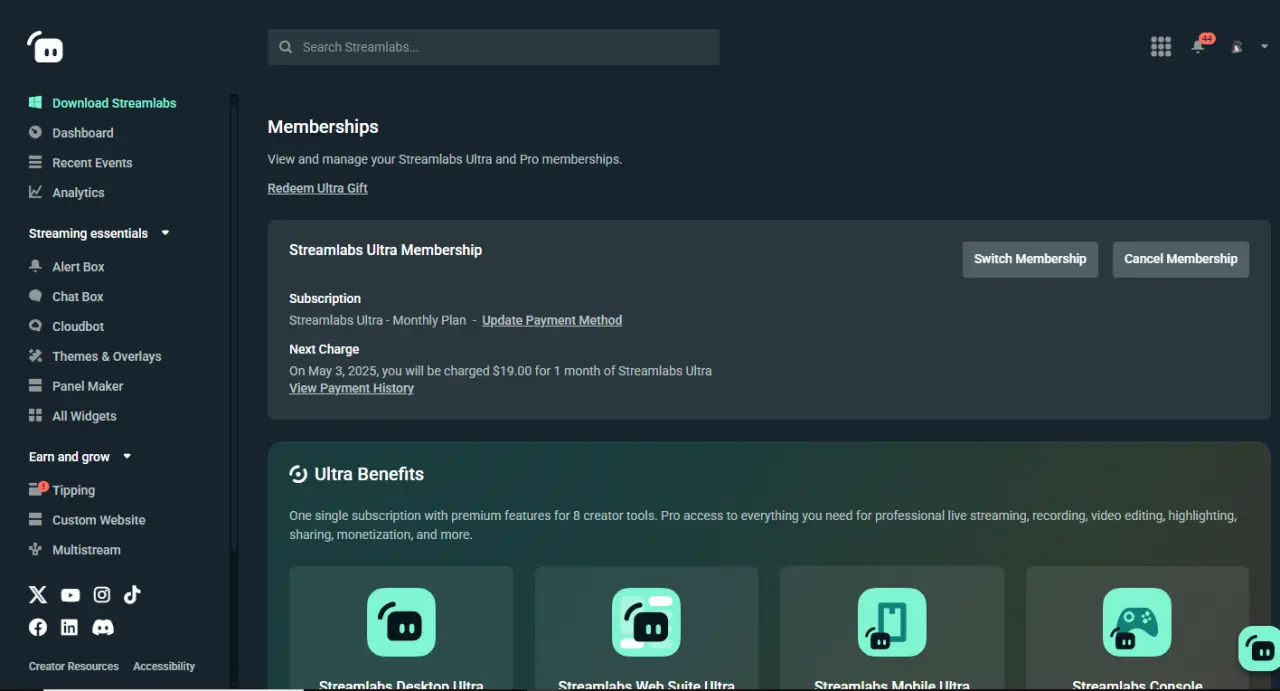Image resolution: width=1280 pixels, height=691 pixels.
Task: Click the Cloudbot icon
Action: [x=35, y=326]
